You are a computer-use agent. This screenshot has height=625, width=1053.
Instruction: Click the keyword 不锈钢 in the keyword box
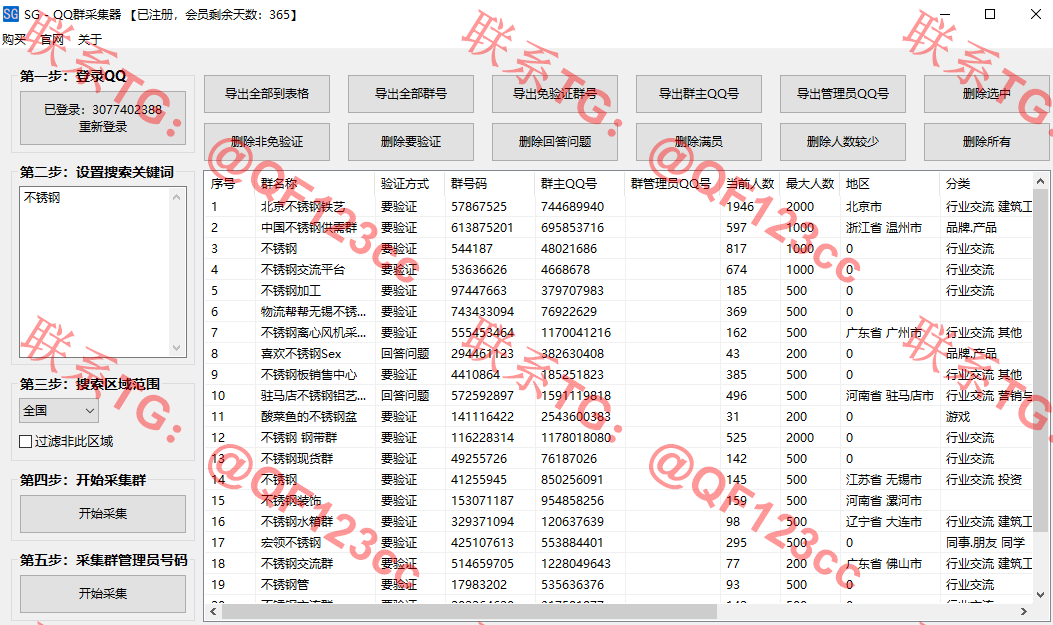coord(42,197)
